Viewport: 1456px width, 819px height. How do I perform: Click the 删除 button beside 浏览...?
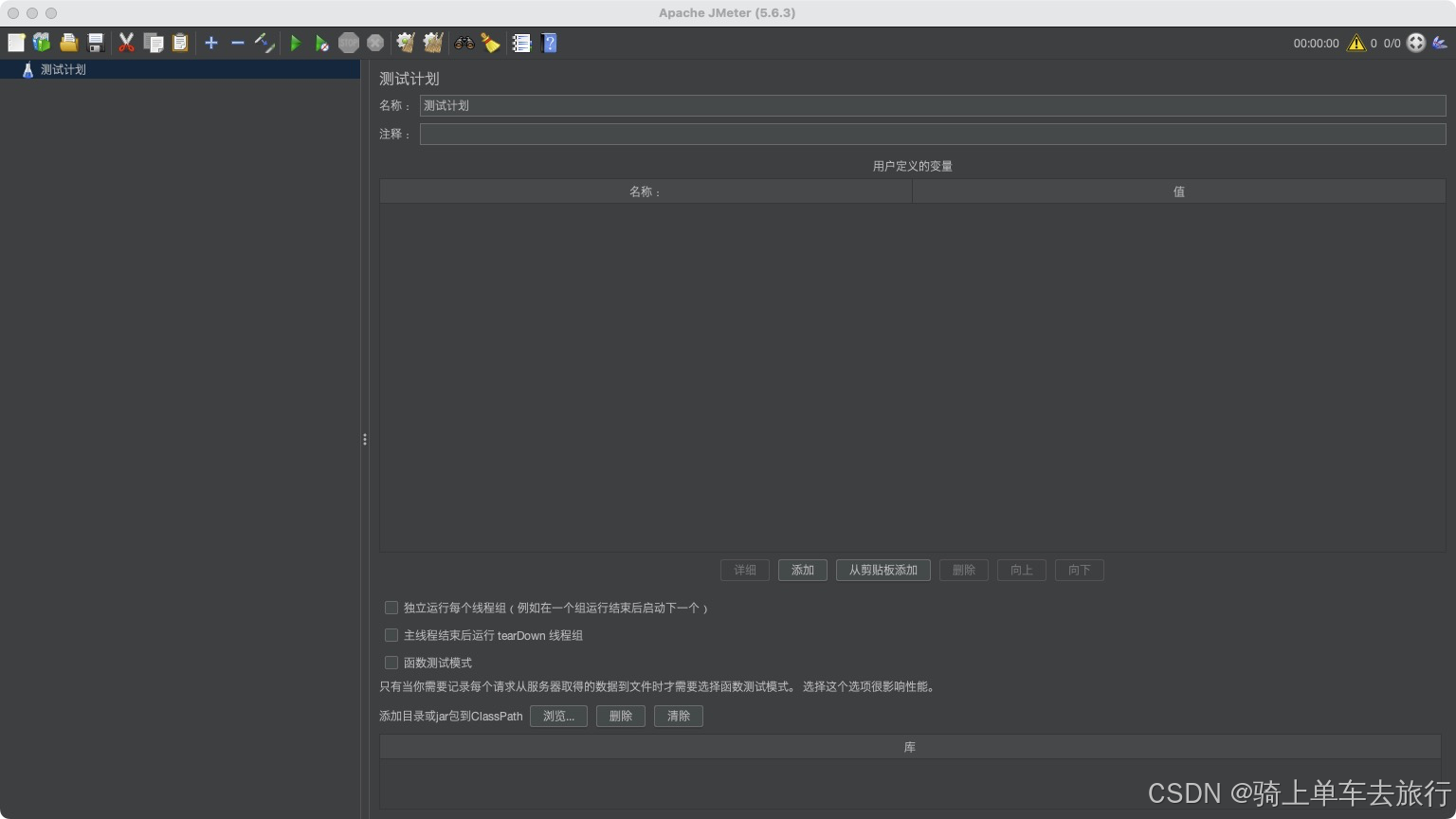(621, 716)
